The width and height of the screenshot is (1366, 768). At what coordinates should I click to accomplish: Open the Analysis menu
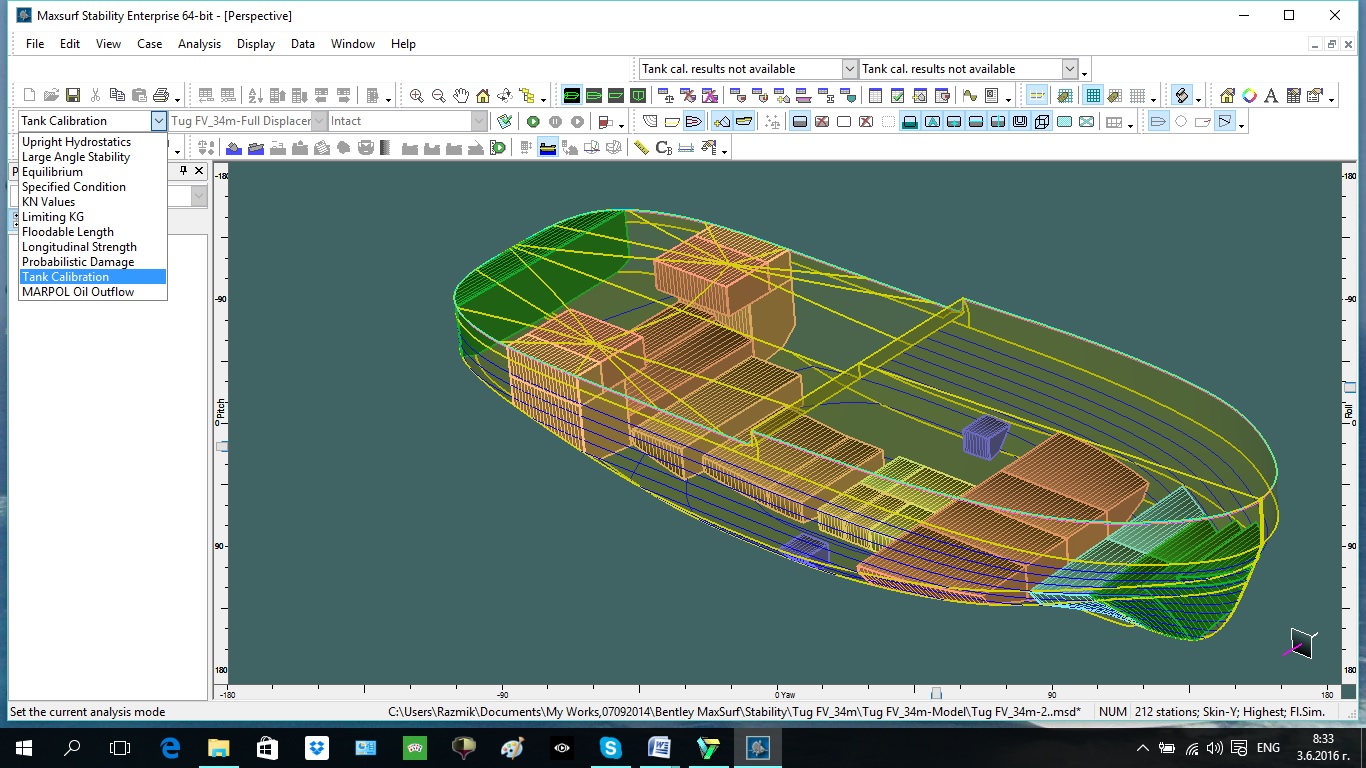(x=199, y=44)
